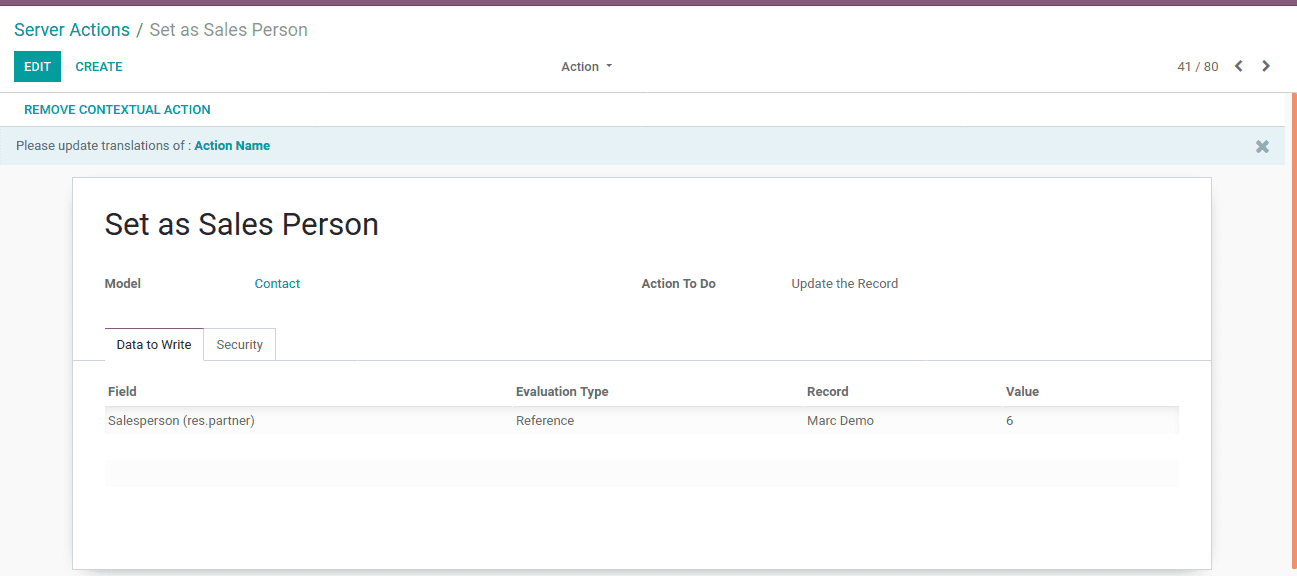
Task: Sort by the Record column header
Action: 827,392
